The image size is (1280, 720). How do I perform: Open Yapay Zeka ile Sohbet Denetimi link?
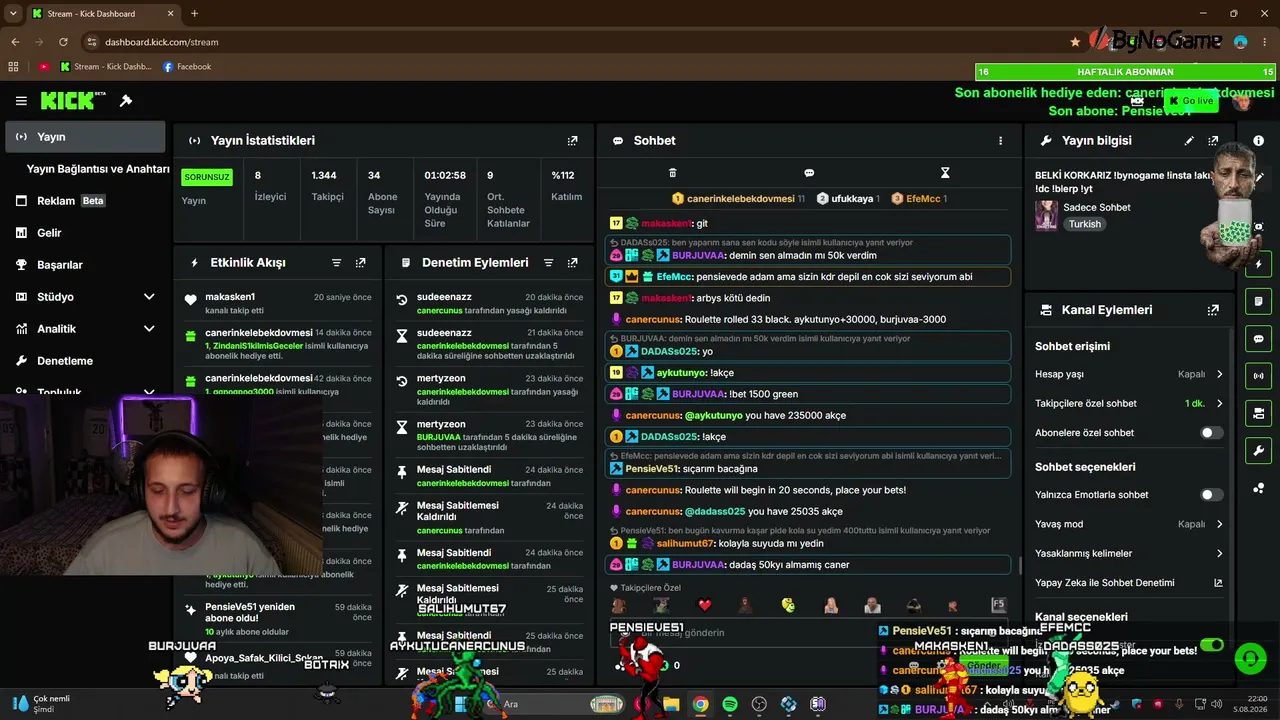pyautogui.click(x=1129, y=583)
